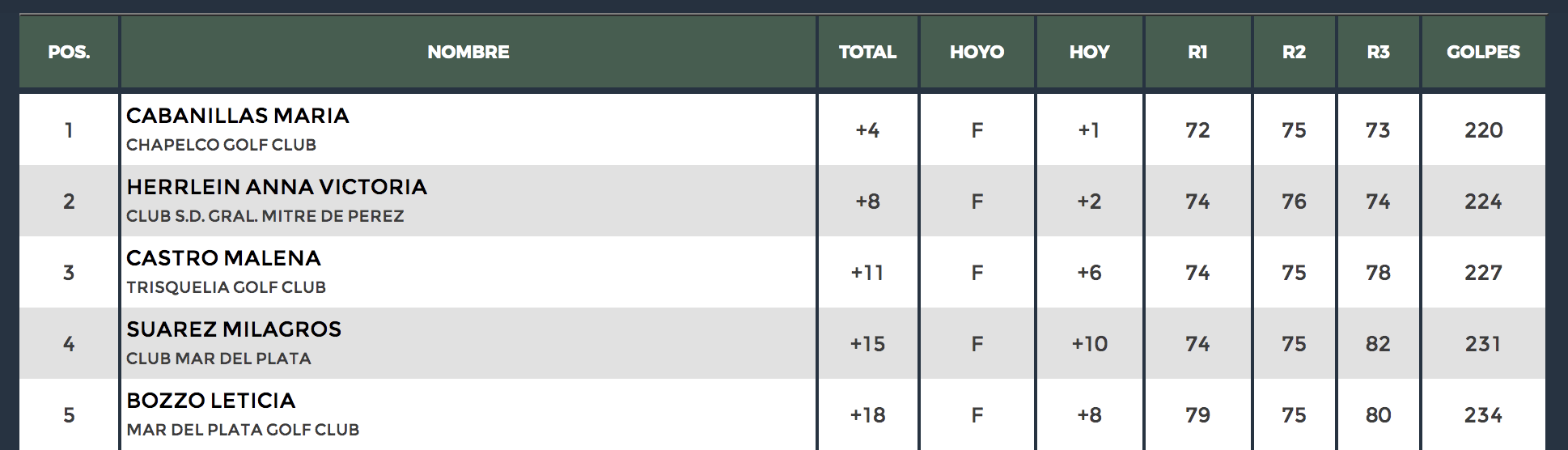
Task: Click the 79 score in R1 column
Action: [1197, 415]
